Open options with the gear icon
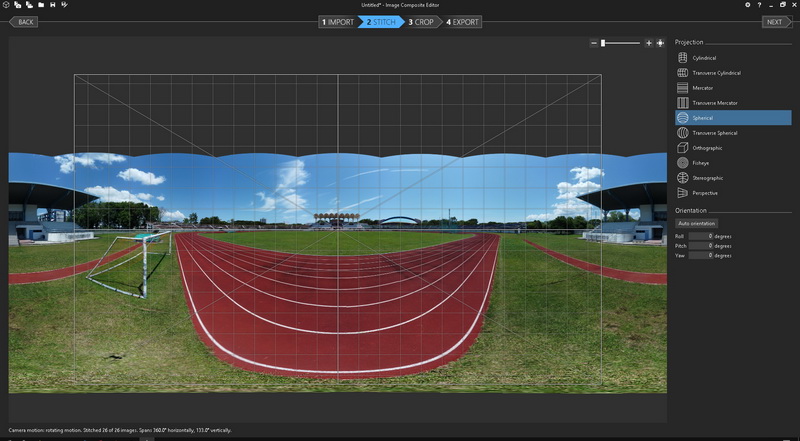The width and height of the screenshot is (800, 441). pos(748,5)
